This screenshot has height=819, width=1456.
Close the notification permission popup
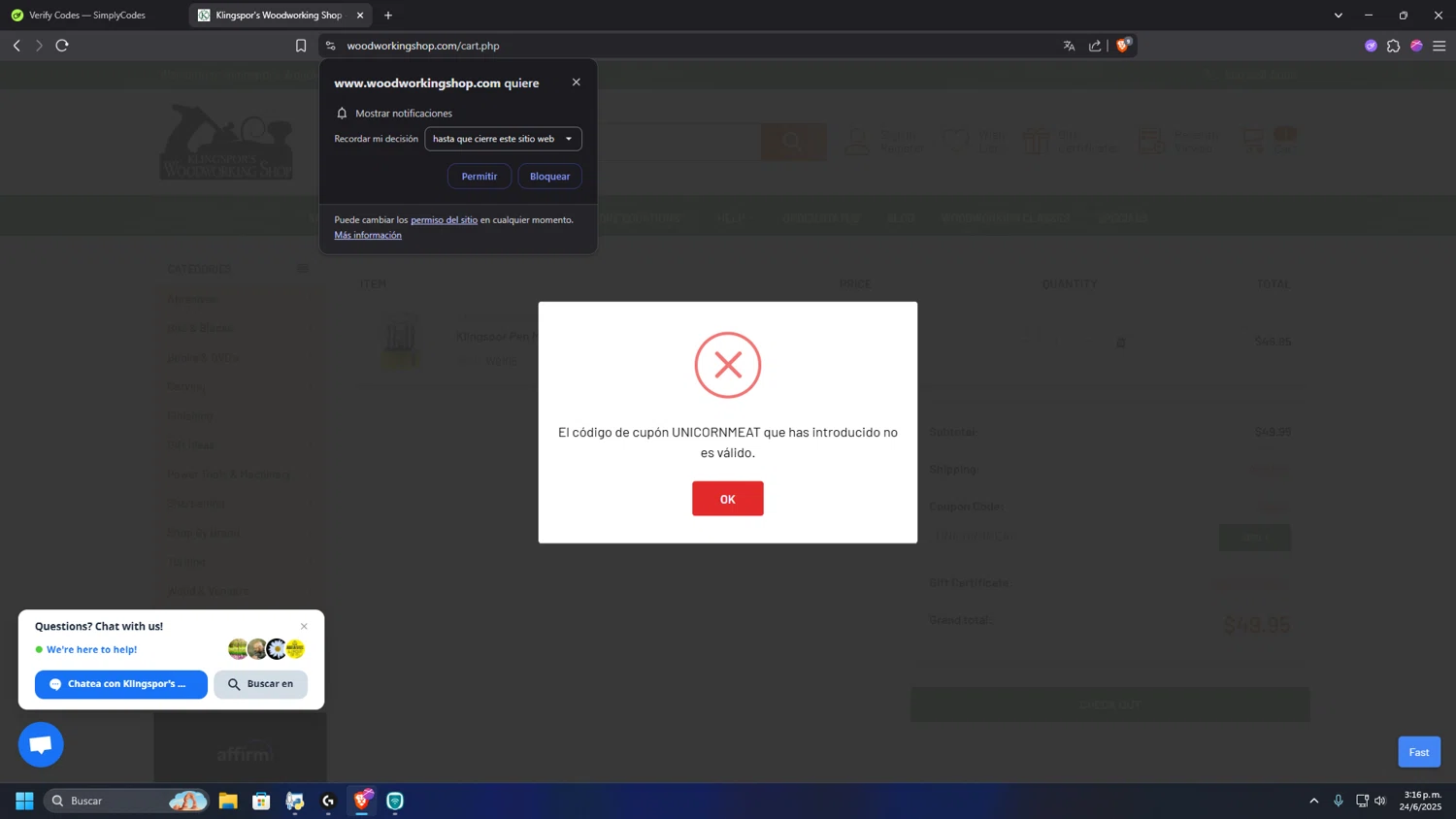pyautogui.click(x=577, y=82)
